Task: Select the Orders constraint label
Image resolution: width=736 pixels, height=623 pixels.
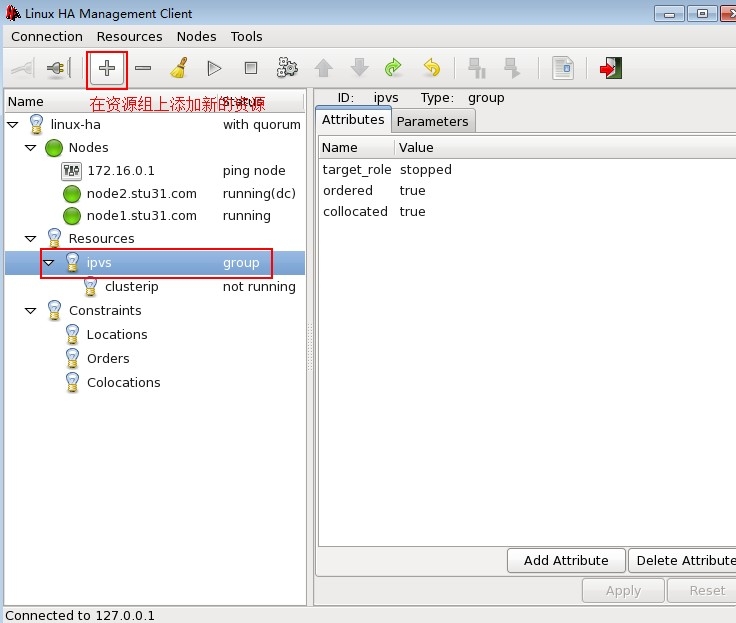Action: click(108, 359)
